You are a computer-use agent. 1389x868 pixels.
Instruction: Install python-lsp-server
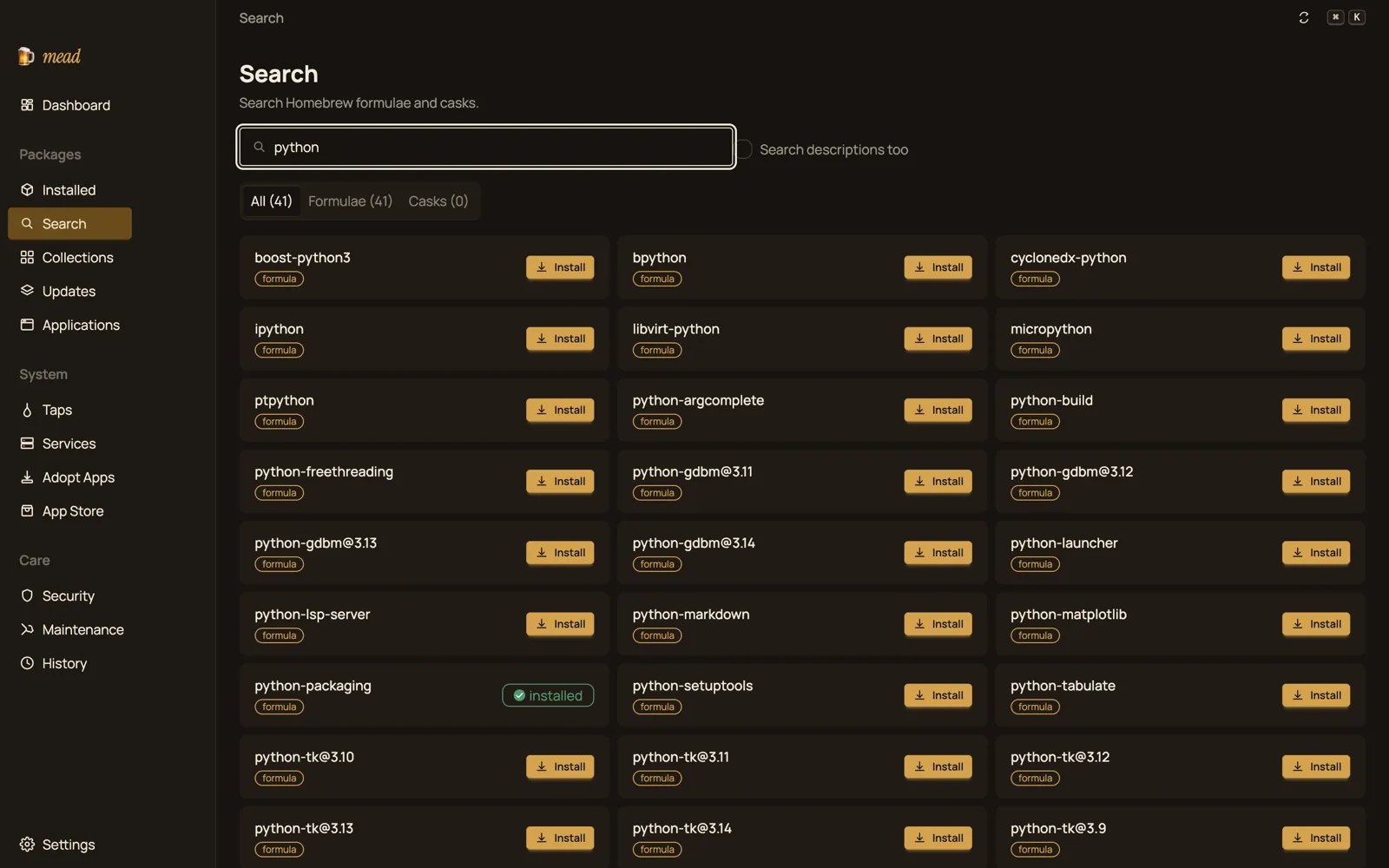click(x=560, y=623)
